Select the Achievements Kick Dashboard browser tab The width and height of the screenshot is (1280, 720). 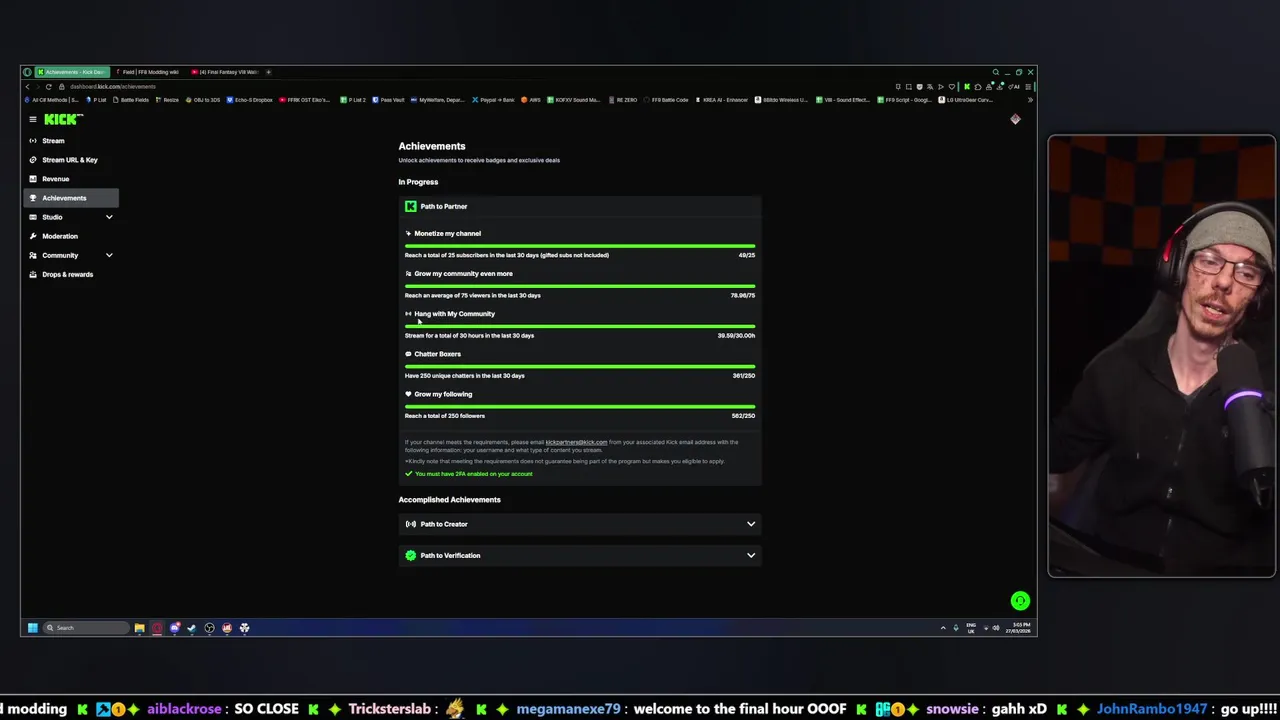(71, 72)
